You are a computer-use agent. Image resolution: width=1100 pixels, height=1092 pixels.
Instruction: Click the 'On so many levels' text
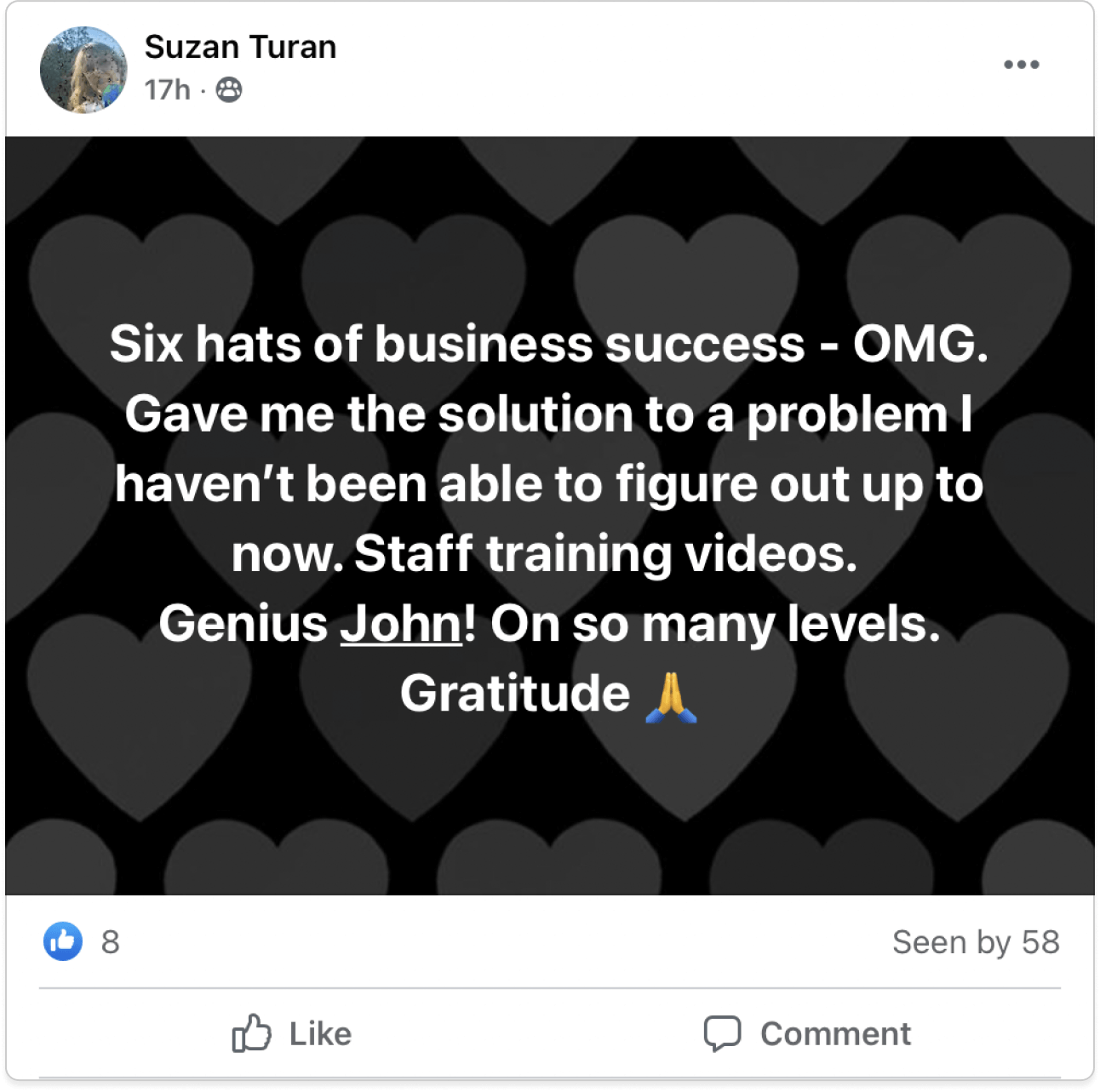[715, 624]
